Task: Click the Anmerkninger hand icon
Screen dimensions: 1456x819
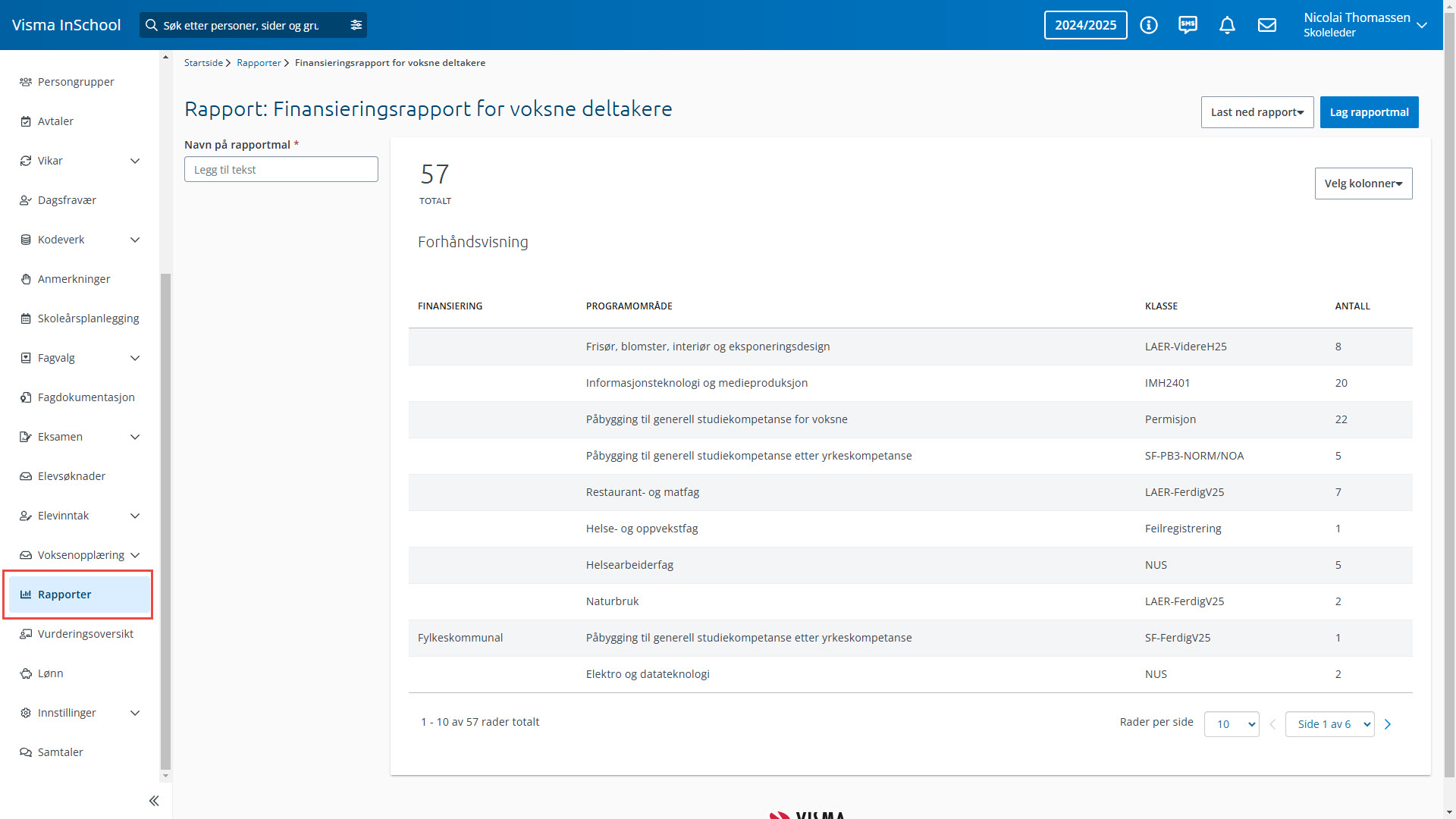Action: click(26, 279)
